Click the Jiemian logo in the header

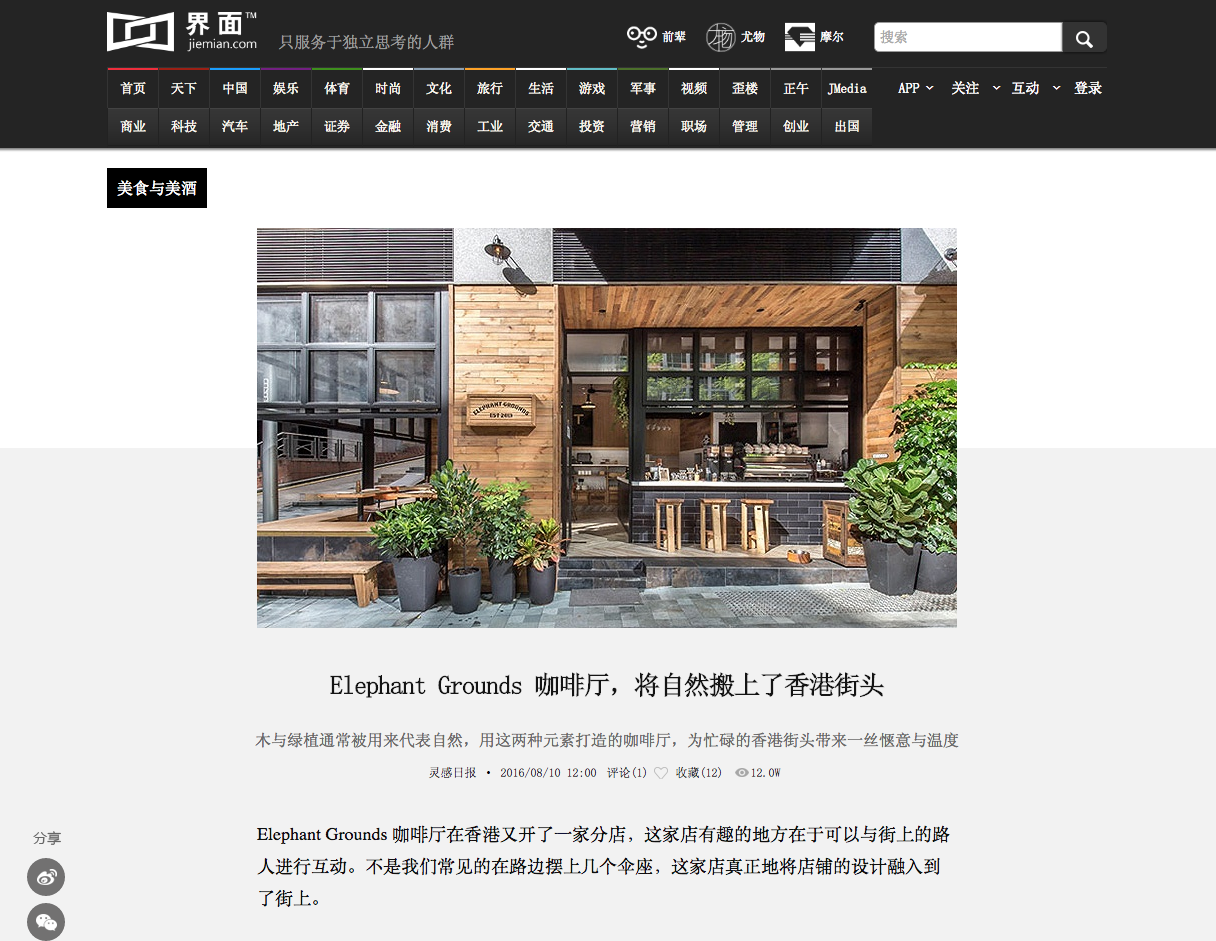[x=182, y=31]
